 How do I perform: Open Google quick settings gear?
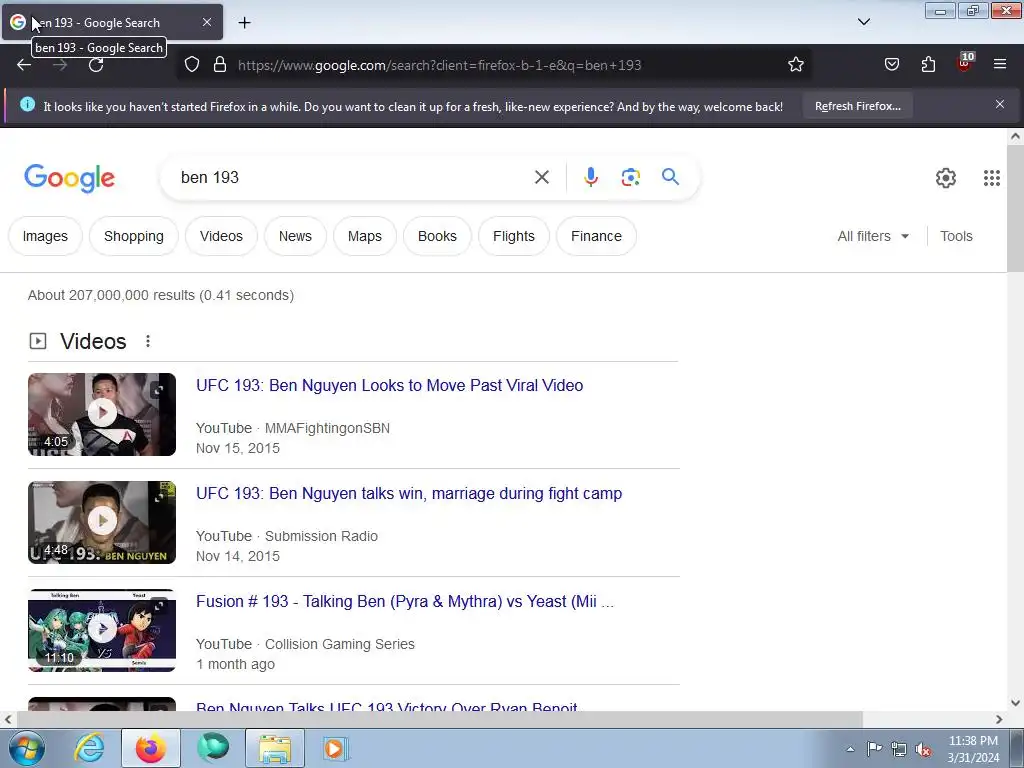[x=946, y=178]
